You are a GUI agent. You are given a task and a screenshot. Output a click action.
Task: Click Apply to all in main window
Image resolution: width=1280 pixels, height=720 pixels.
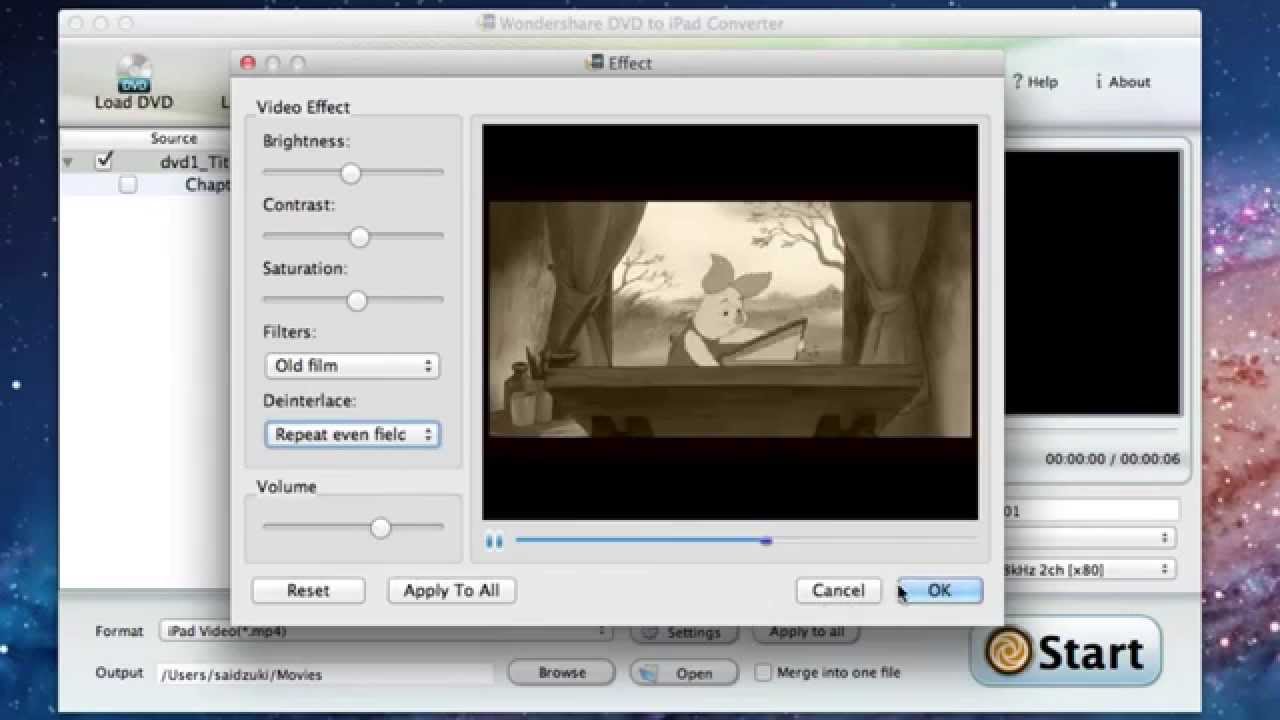(806, 632)
